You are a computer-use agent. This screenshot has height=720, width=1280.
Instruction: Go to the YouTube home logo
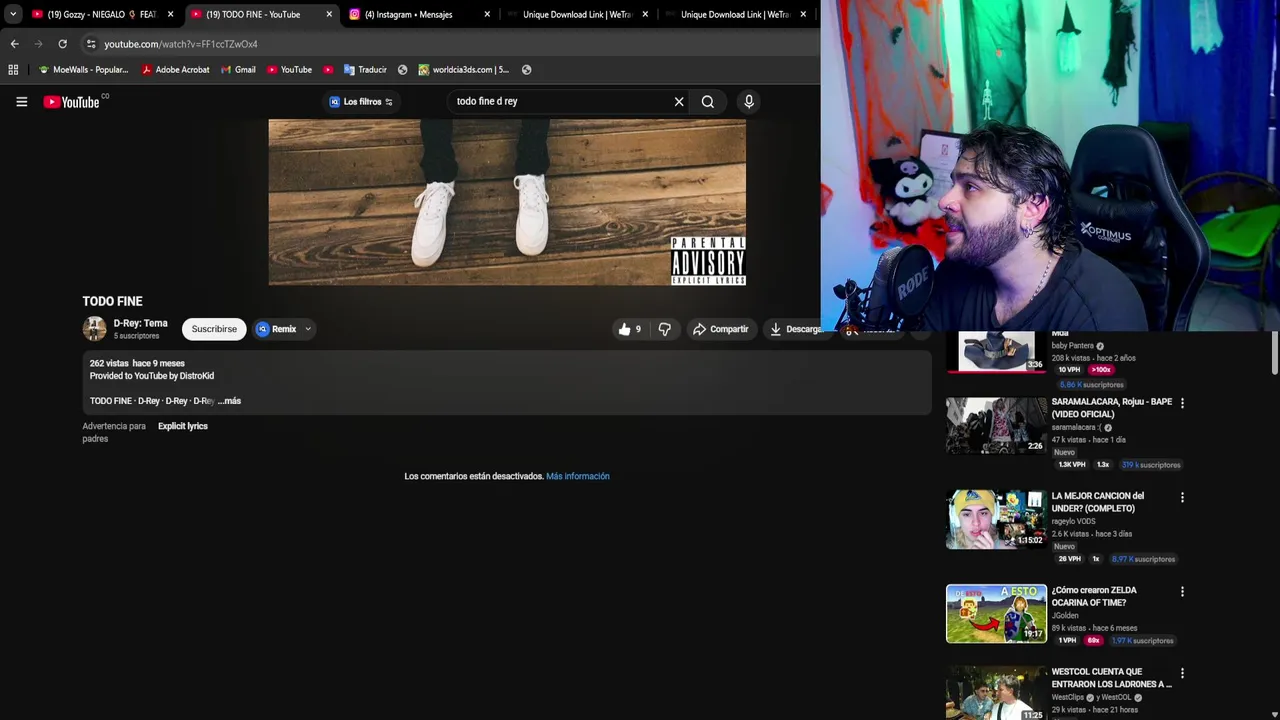click(x=71, y=102)
